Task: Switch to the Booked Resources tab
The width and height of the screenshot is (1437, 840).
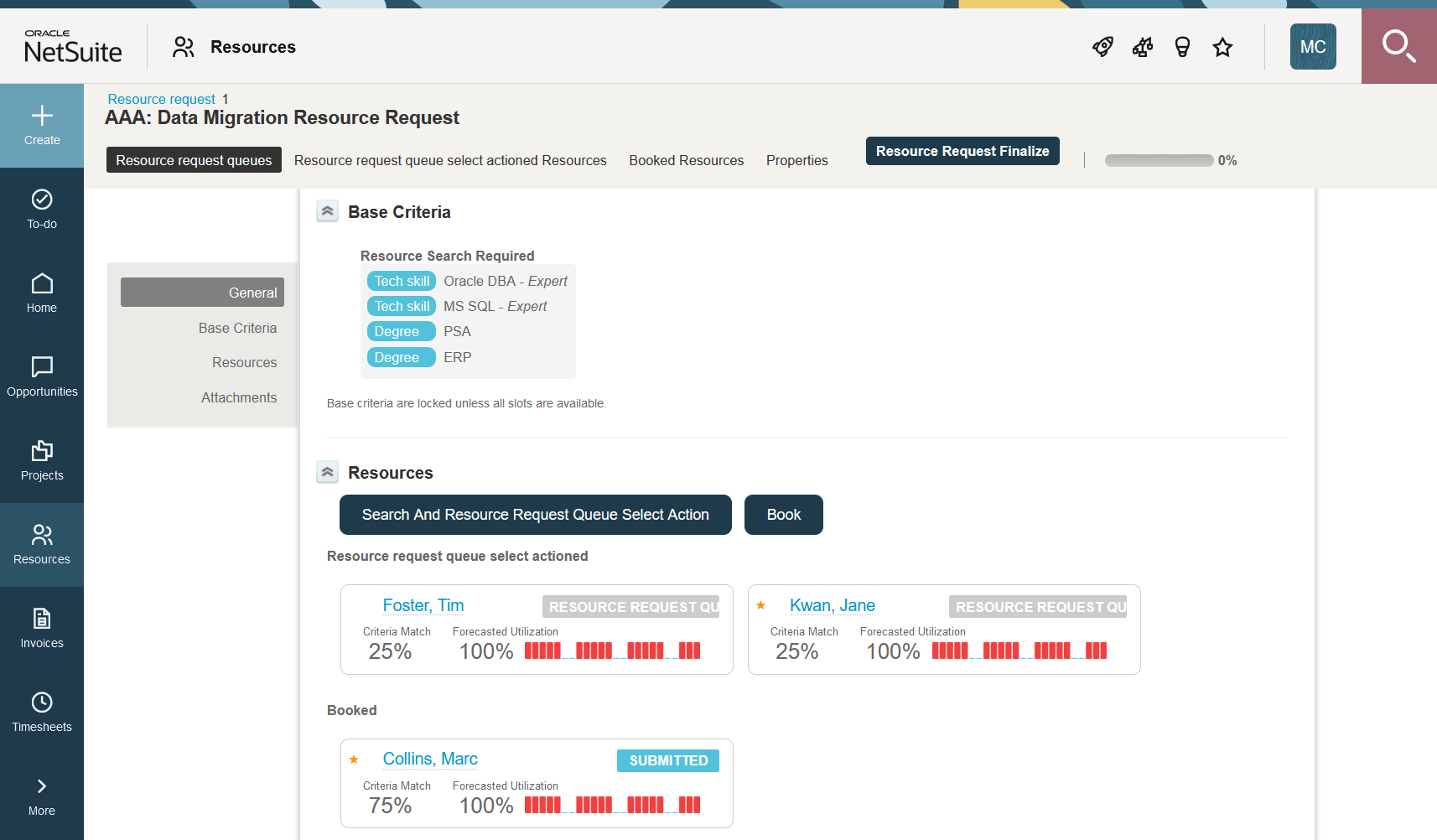Action: click(686, 160)
